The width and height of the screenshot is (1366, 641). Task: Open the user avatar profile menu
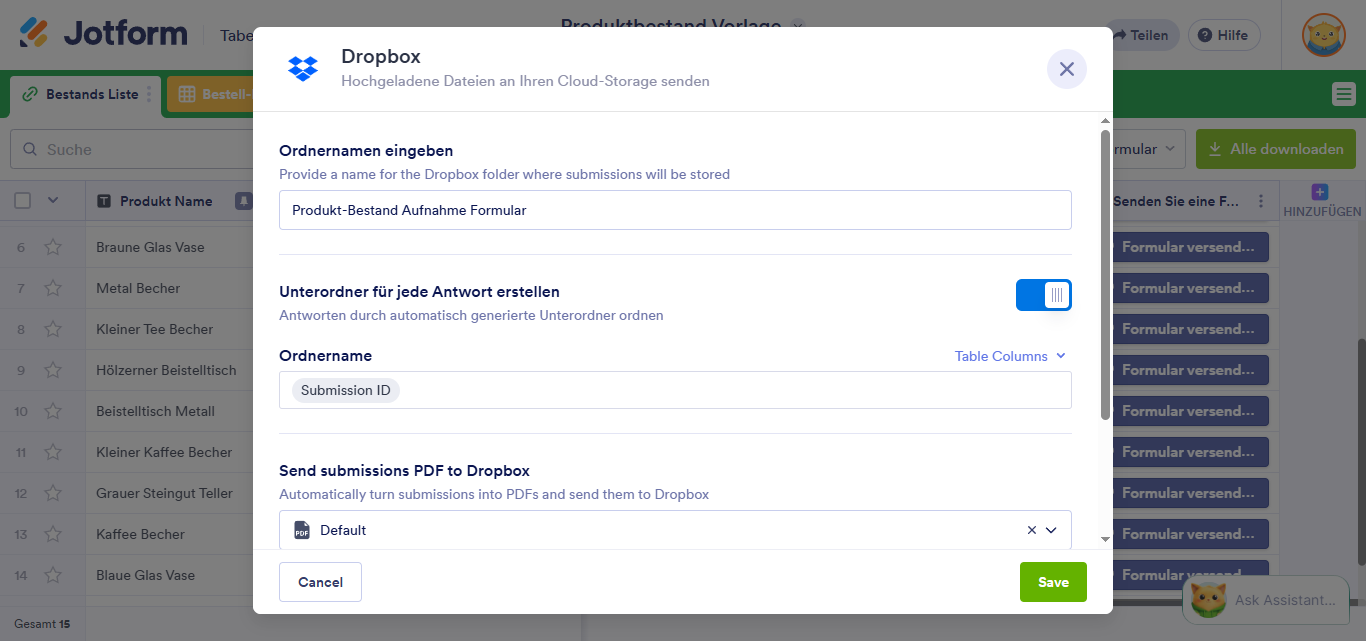(1323, 35)
